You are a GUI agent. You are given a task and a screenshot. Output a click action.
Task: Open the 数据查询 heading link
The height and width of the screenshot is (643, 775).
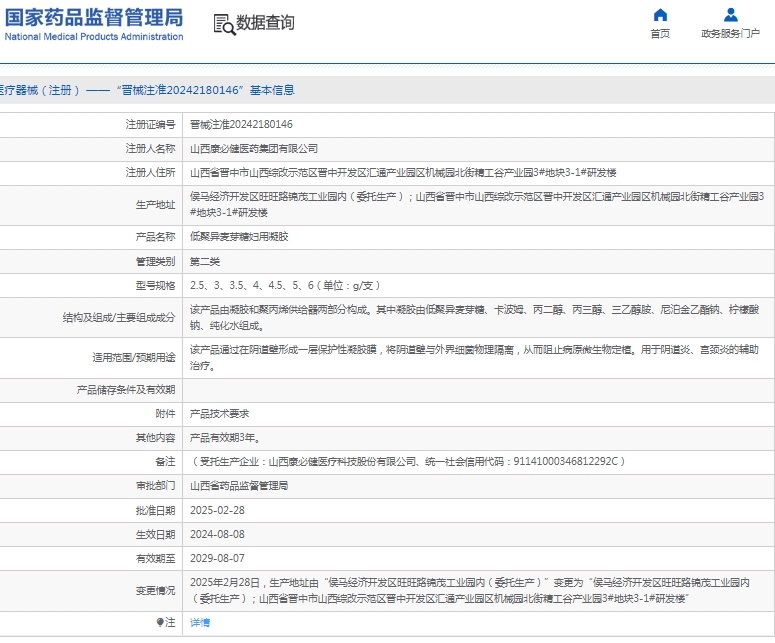pyautogui.click(x=265, y=23)
